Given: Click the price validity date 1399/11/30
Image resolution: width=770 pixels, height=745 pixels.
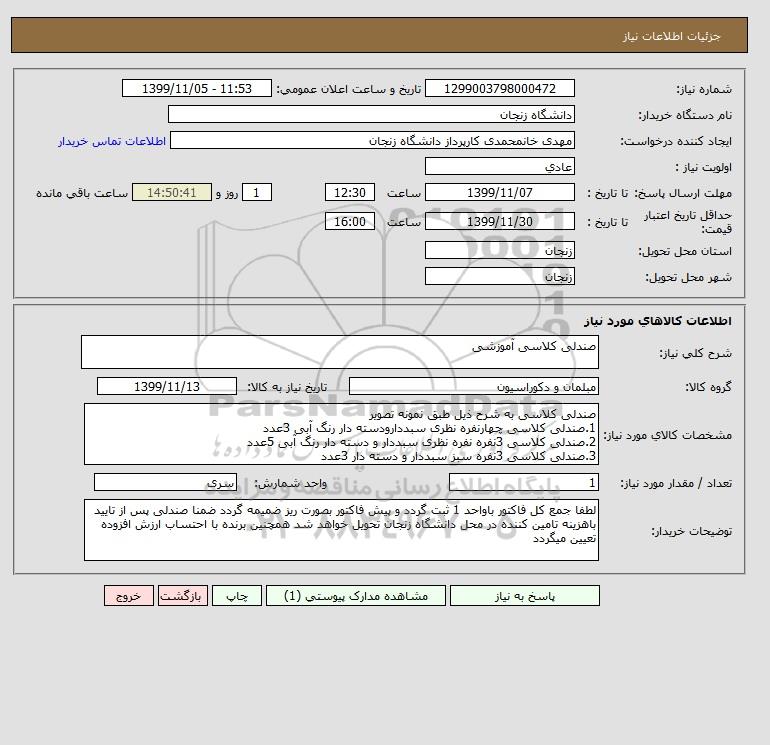Looking at the screenshot, I should pos(499,221).
